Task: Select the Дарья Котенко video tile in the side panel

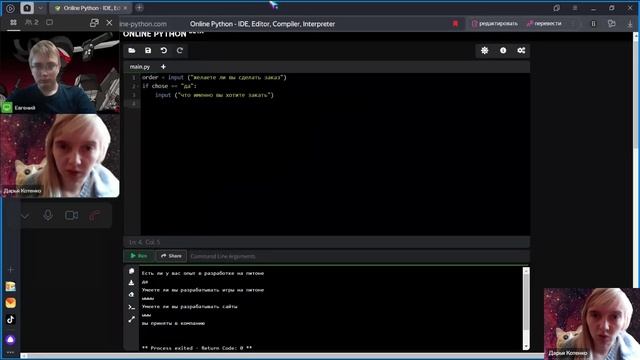Action: pyautogui.click(x=60, y=156)
